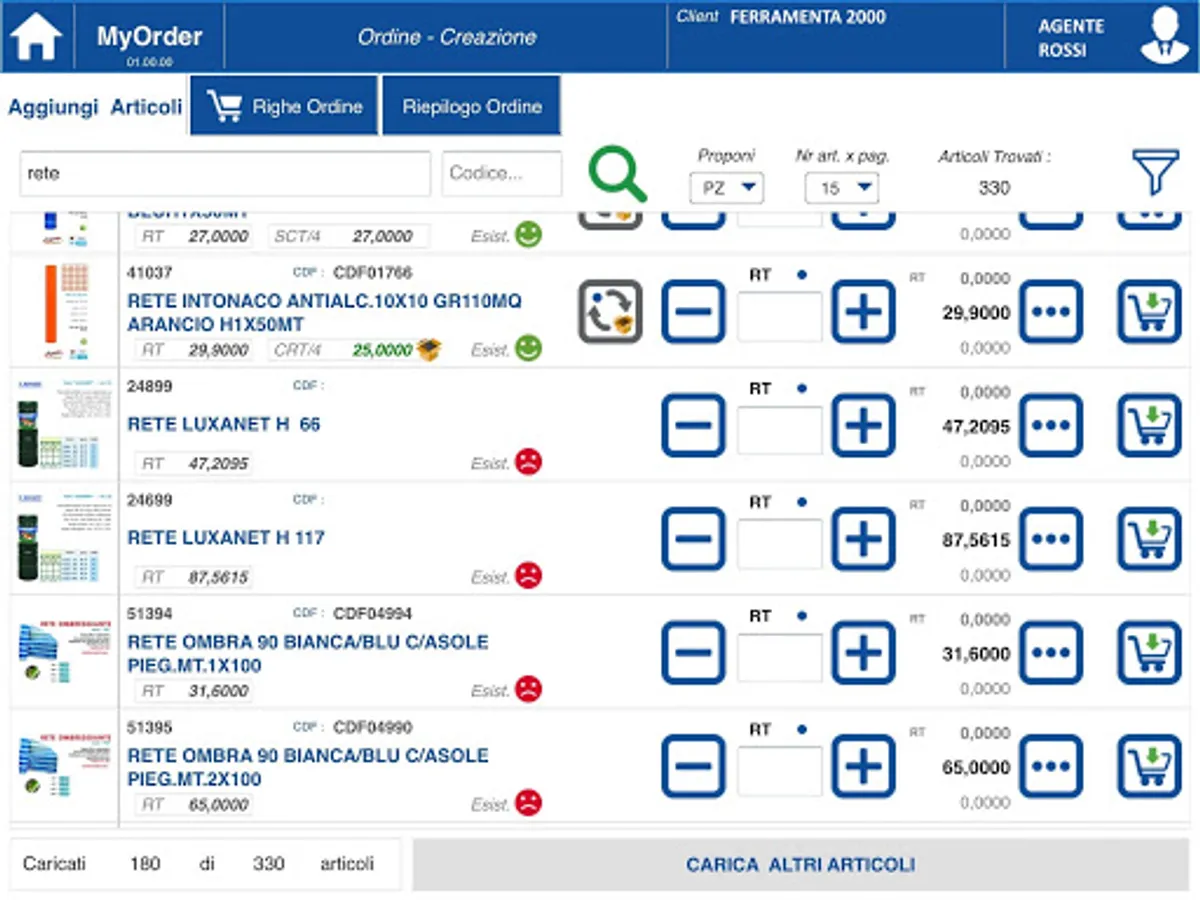Click price 87,5615 in right column

pyautogui.click(x=976, y=540)
